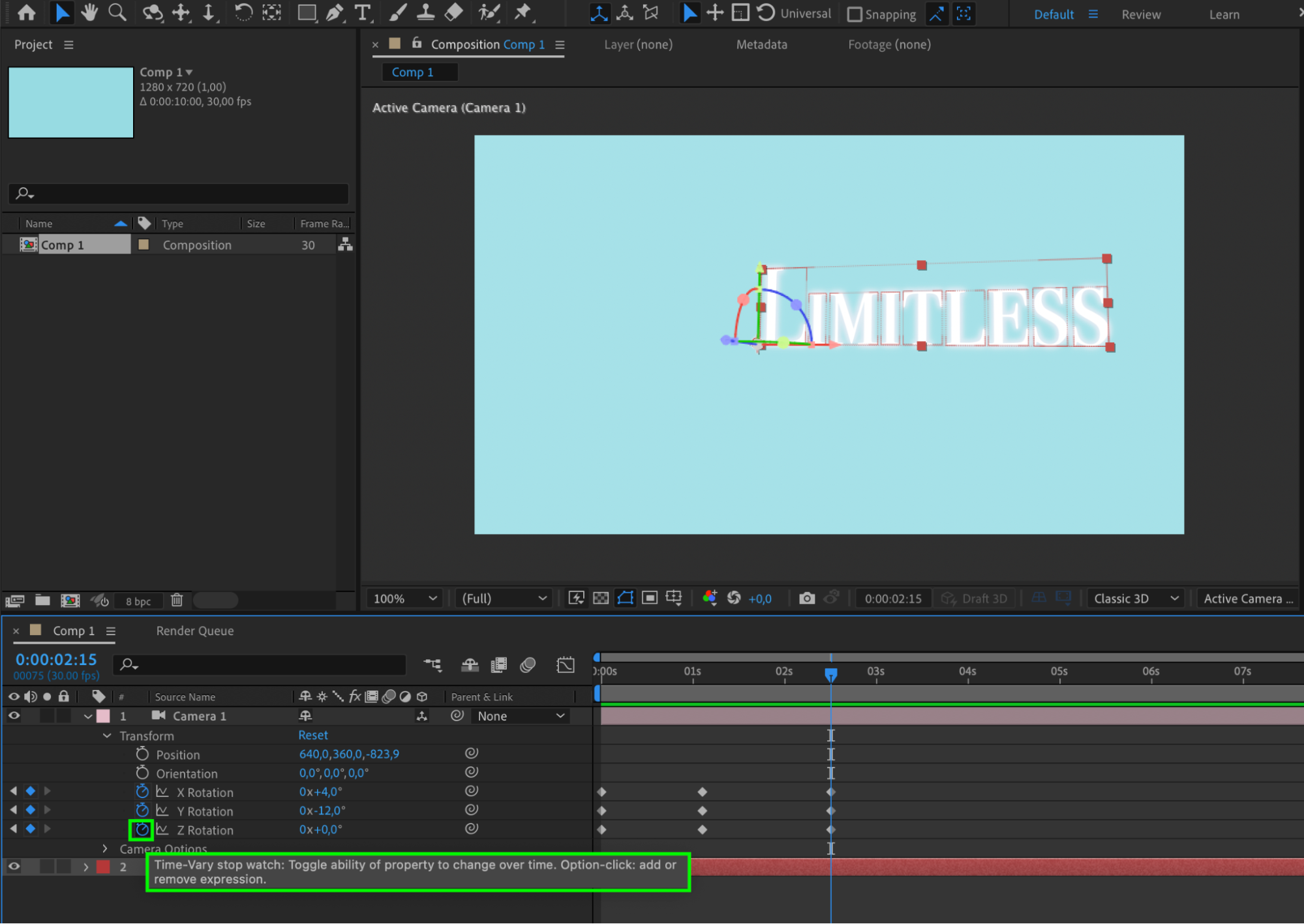Viewport: 1304px width, 924px height.
Task: Click the Comp 1 project thumbnail
Action: point(70,102)
